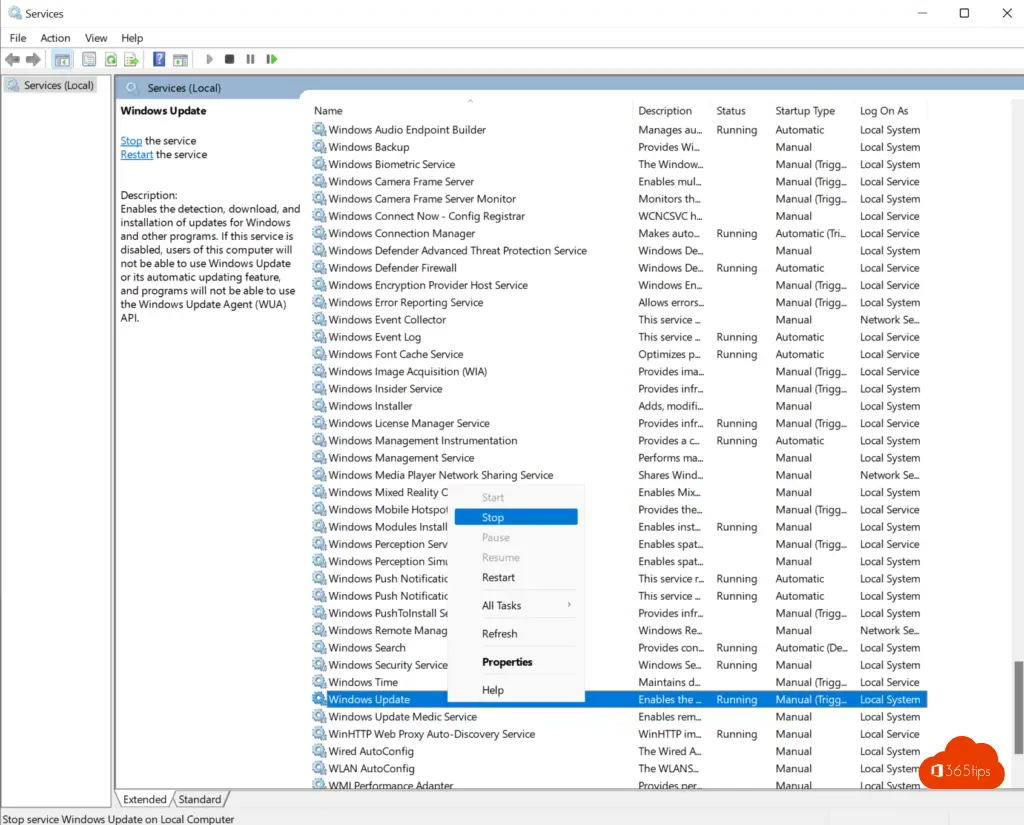The image size is (1024, 825).
Task: Toggle Show/Hide Action Pane icon
Action: click(180, 59)
